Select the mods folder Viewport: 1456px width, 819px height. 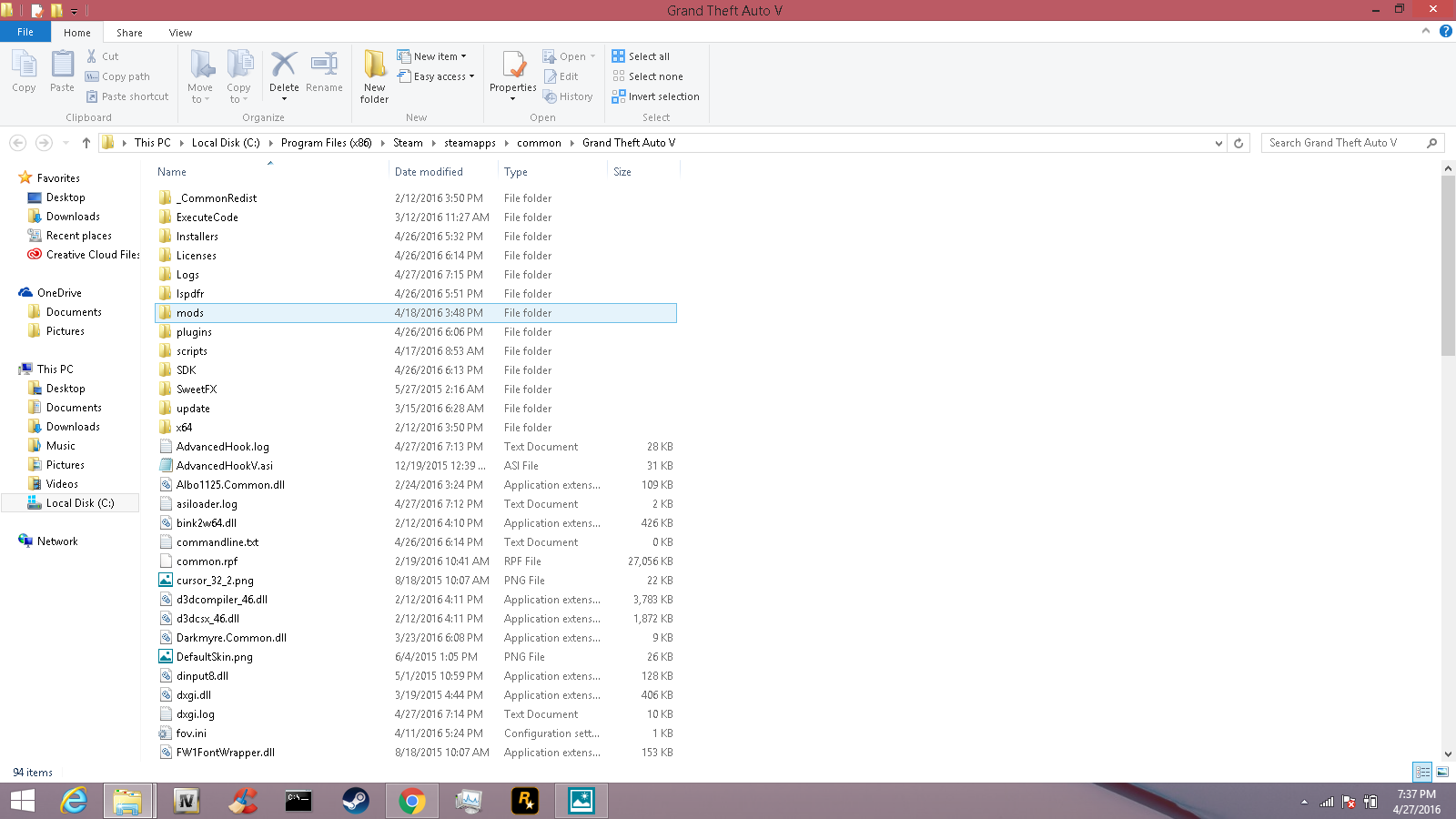(x=416, y=313)
